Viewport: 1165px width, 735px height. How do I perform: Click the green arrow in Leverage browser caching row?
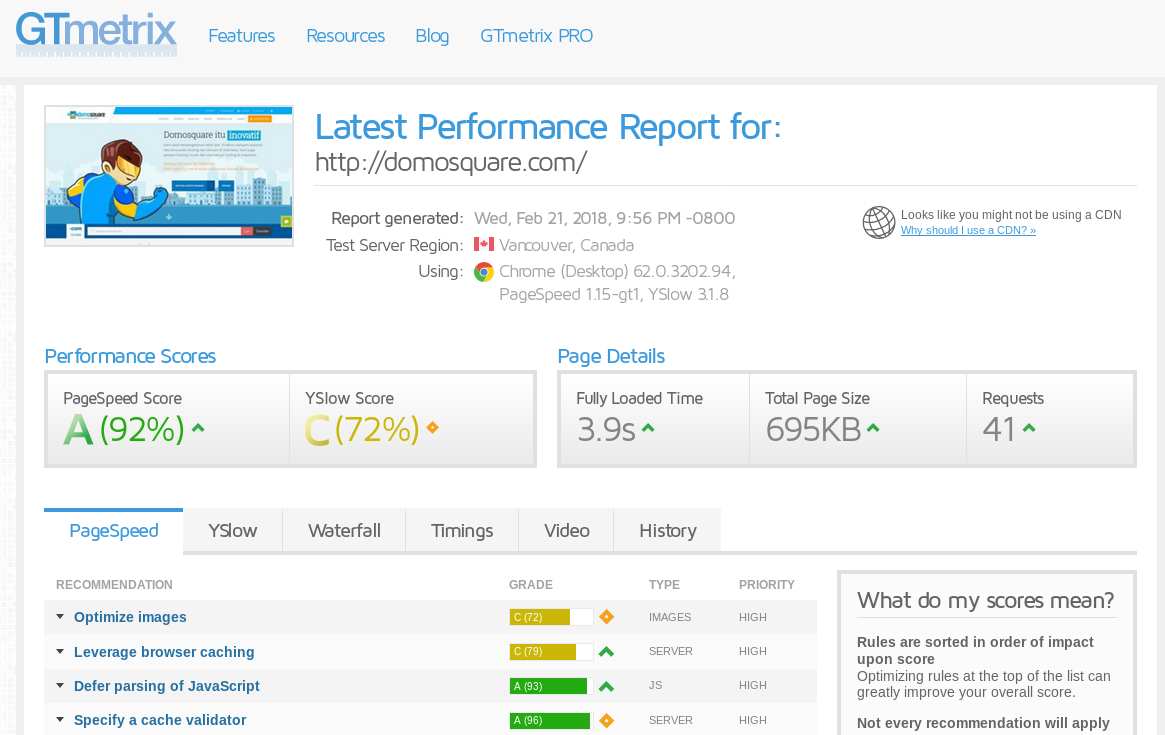(606, 652)
